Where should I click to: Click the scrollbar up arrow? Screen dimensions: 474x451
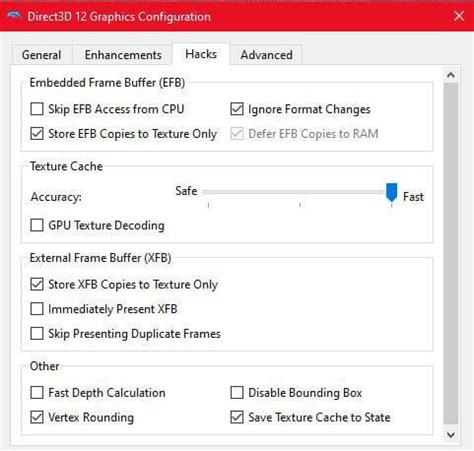451,75
